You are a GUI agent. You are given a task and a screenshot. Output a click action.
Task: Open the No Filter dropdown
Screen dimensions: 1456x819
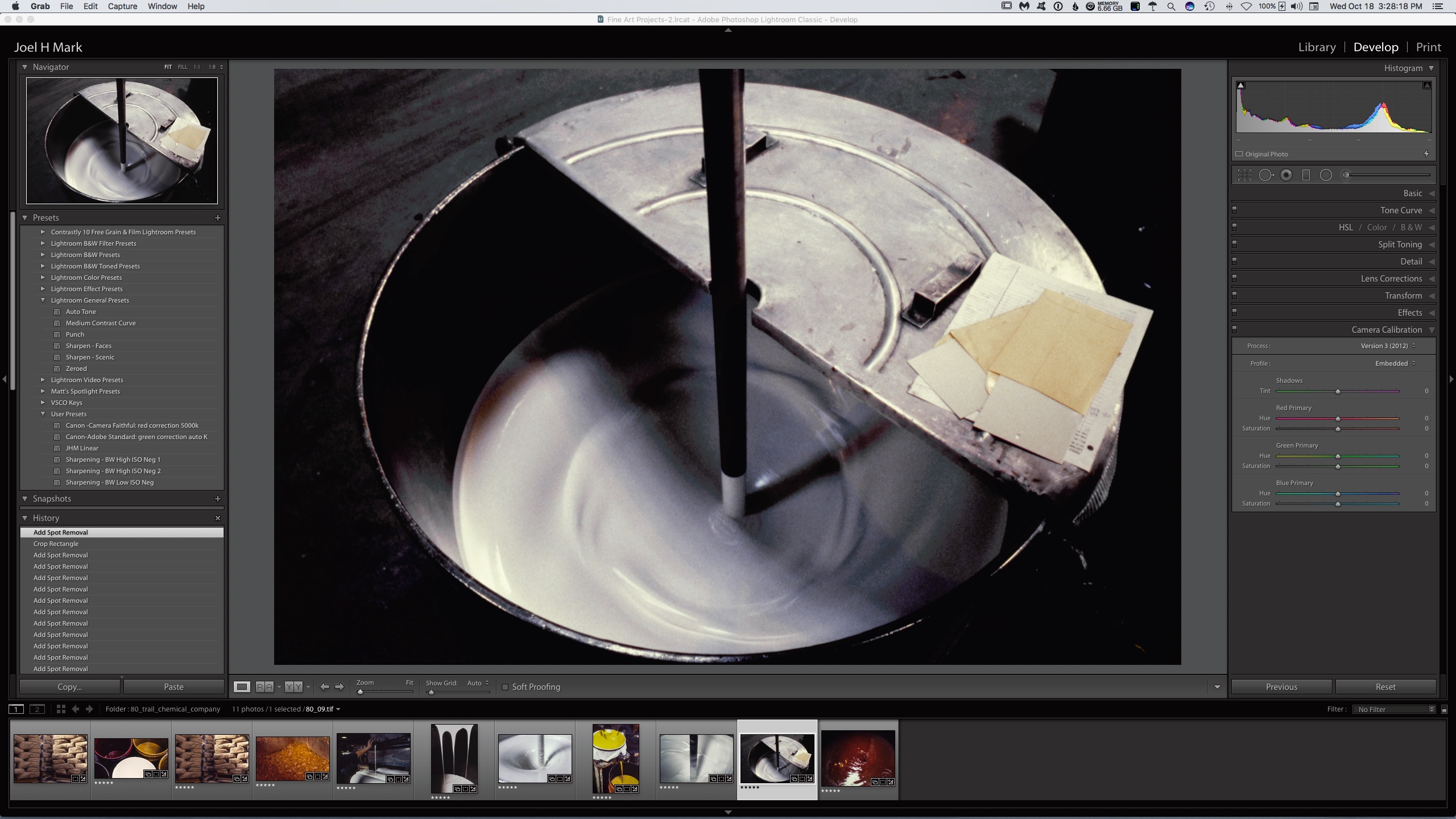[x=1395, y=709]
